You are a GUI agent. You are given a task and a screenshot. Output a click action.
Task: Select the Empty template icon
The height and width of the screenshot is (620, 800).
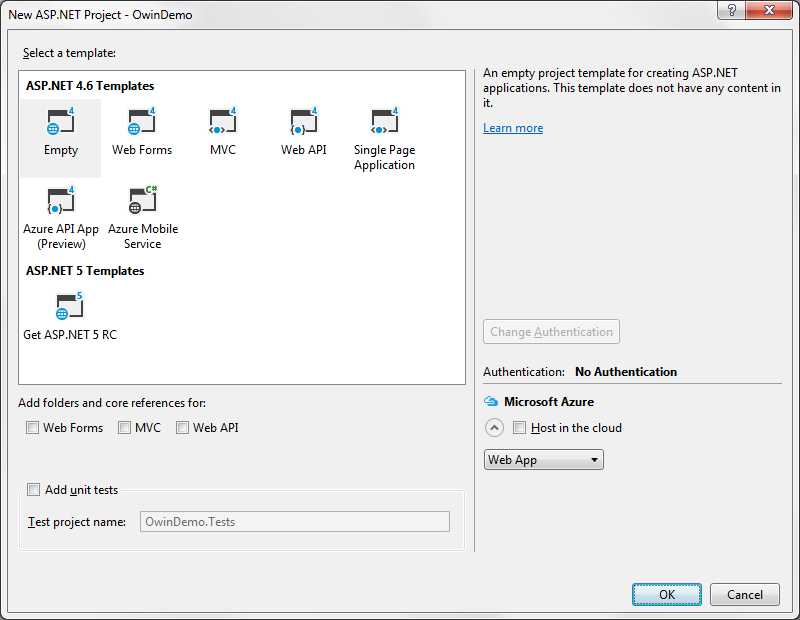(x=61, y=121)
